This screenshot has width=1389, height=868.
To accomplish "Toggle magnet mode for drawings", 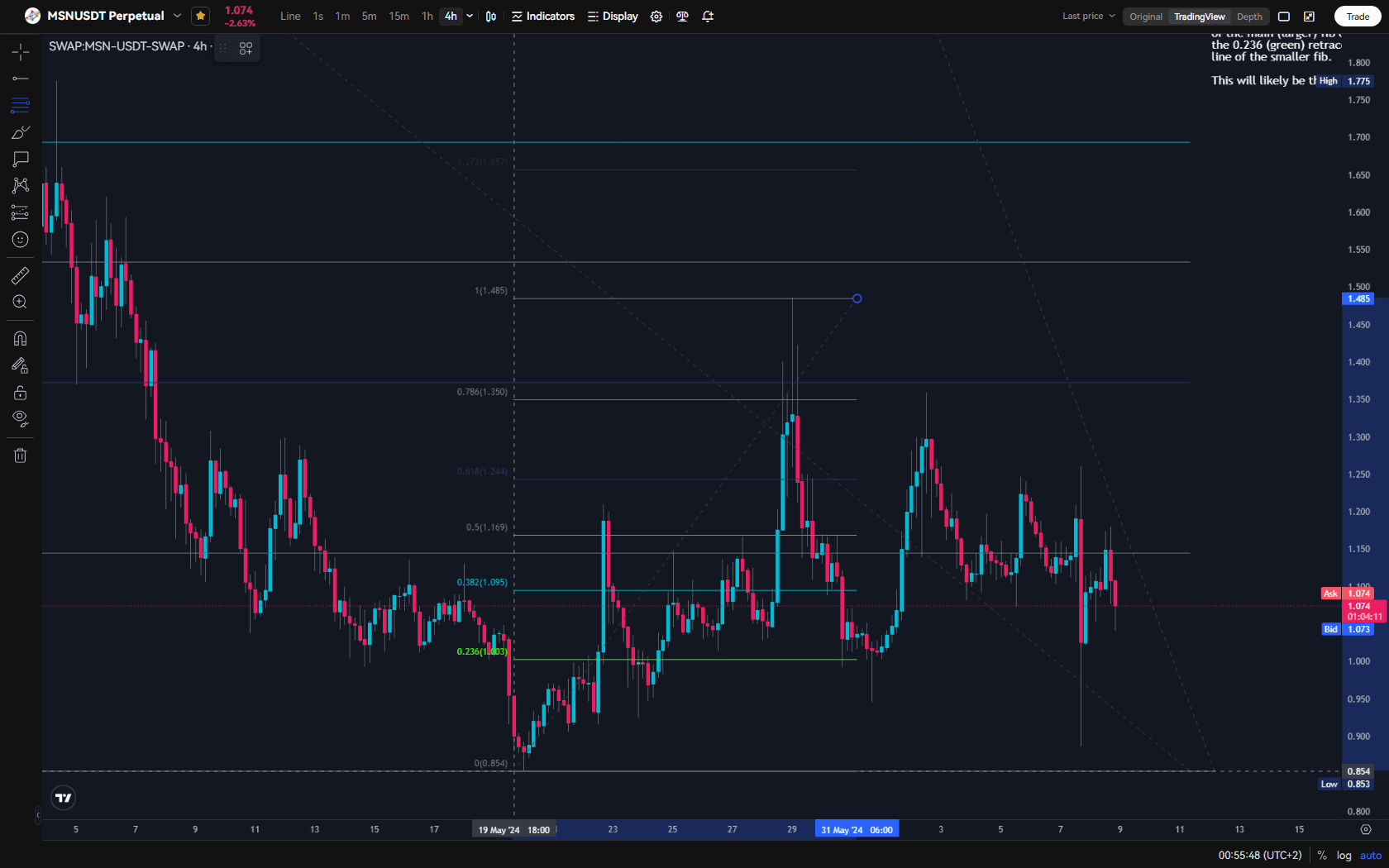I will pyautogui.click(x=21, y=338).
